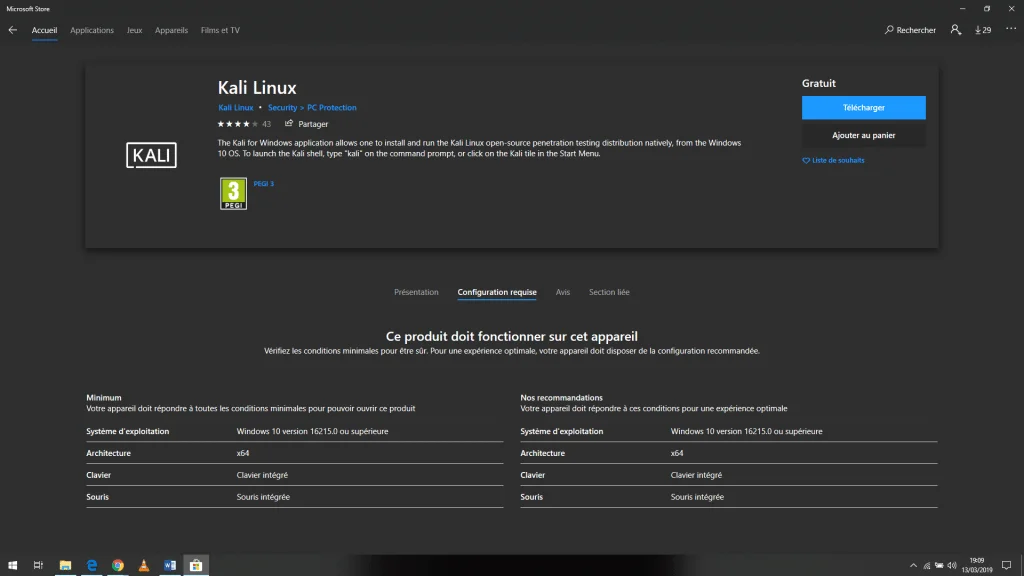This screenshot has width=1024, height=576.
Task: Open Films et TV navigation item
Action: 220,30
